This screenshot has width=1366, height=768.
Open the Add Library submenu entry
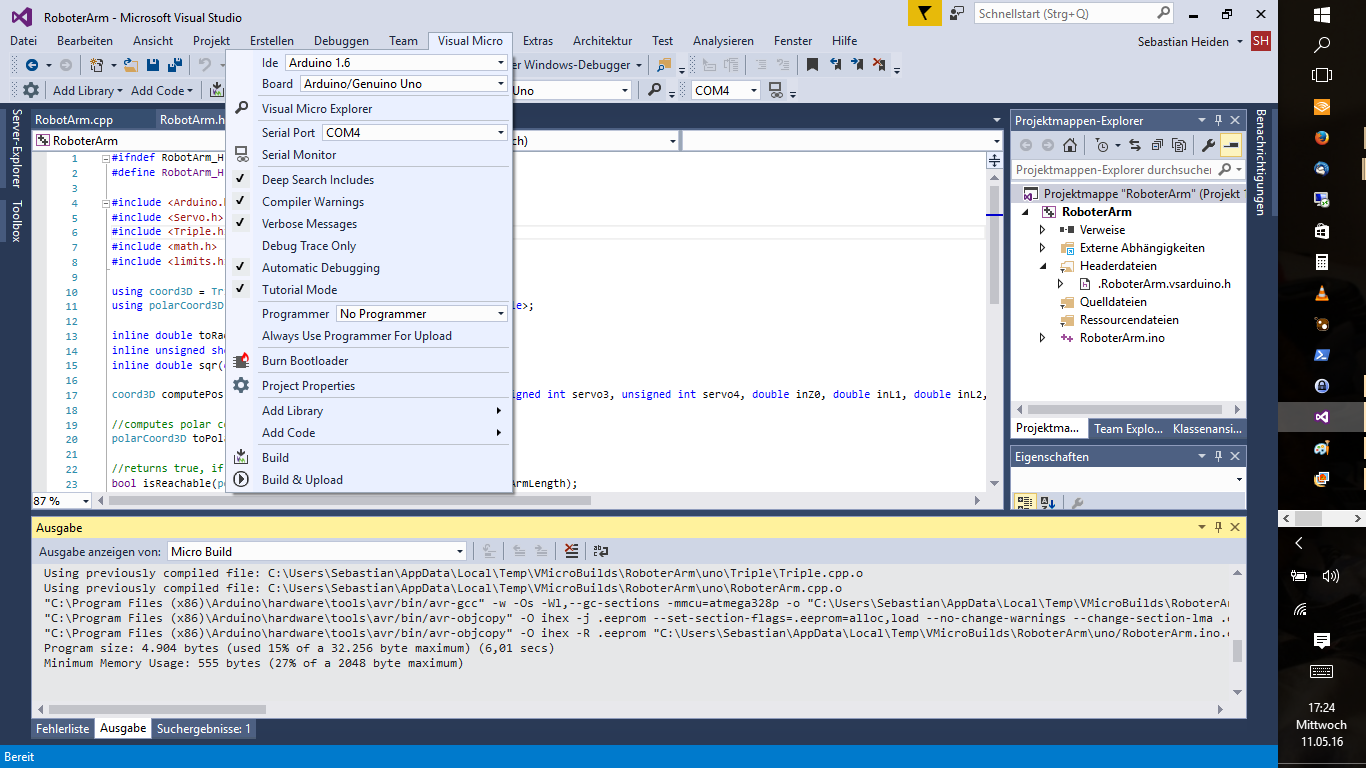(x=370, y=411)
